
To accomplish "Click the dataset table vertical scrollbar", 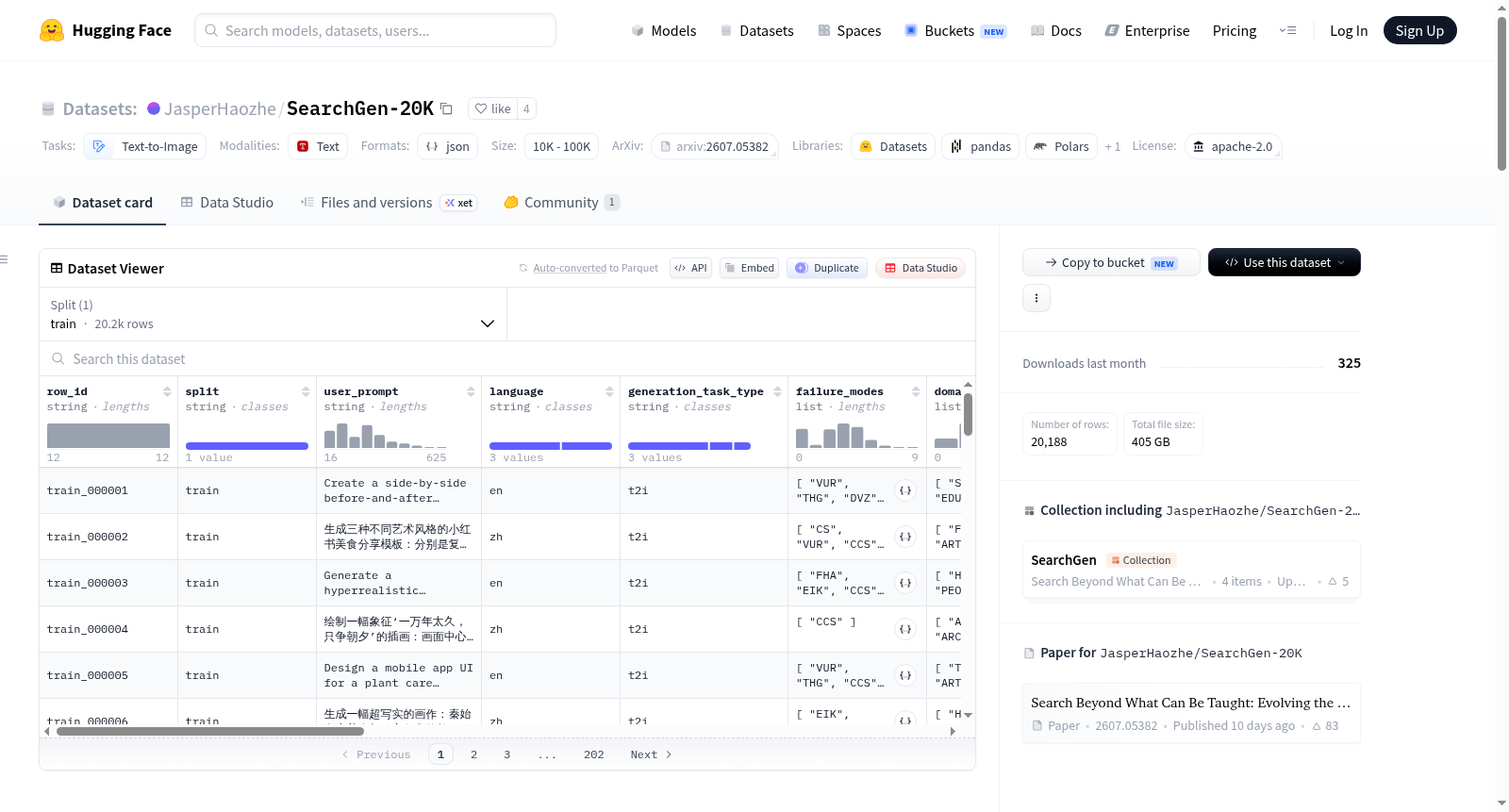I will click(x=968, y=414).
